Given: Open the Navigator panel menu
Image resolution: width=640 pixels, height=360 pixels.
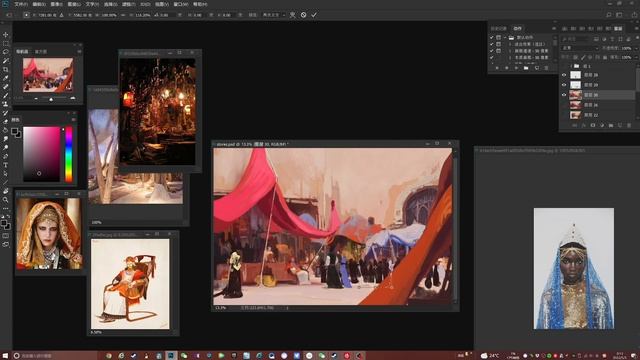Looking at the screenshot, I should (79, 51).
